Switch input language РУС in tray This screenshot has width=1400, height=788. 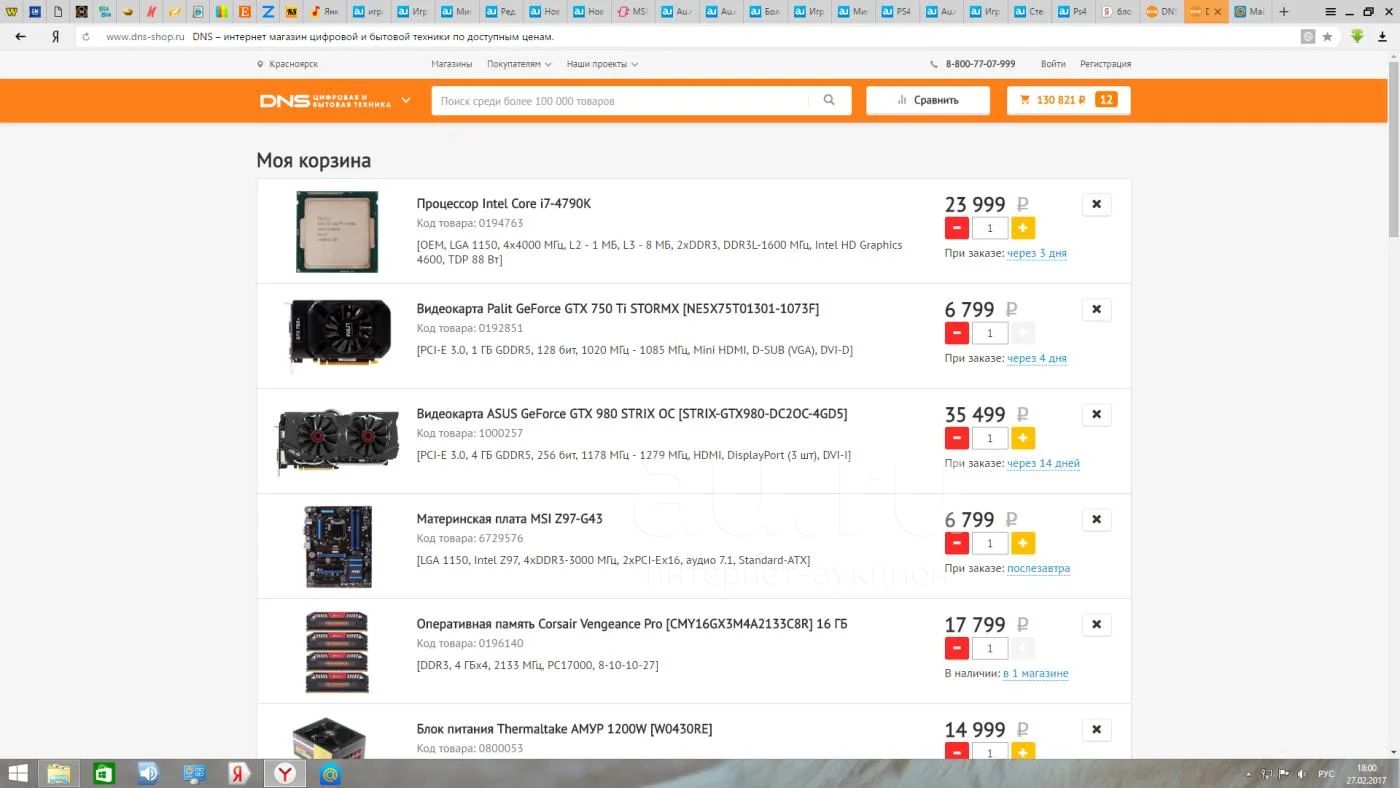pos(1326,774)
